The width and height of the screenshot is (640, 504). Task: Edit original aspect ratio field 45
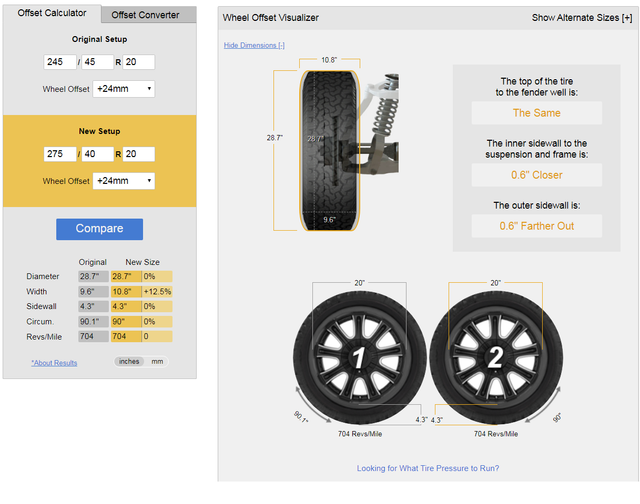point(98,62)
